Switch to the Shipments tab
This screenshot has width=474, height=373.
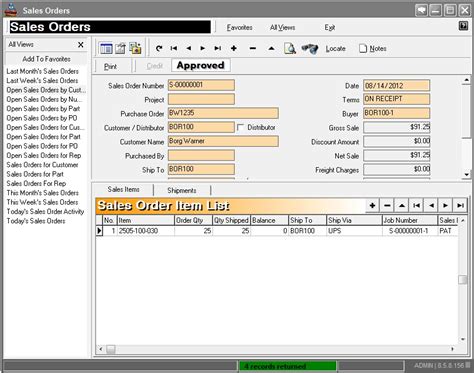pyautogui.click(x=182, y=190)
